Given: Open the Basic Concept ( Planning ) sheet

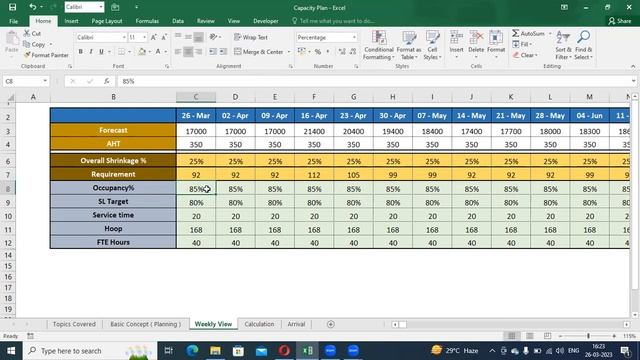Looking at the screenshot, I should (146, 324).
